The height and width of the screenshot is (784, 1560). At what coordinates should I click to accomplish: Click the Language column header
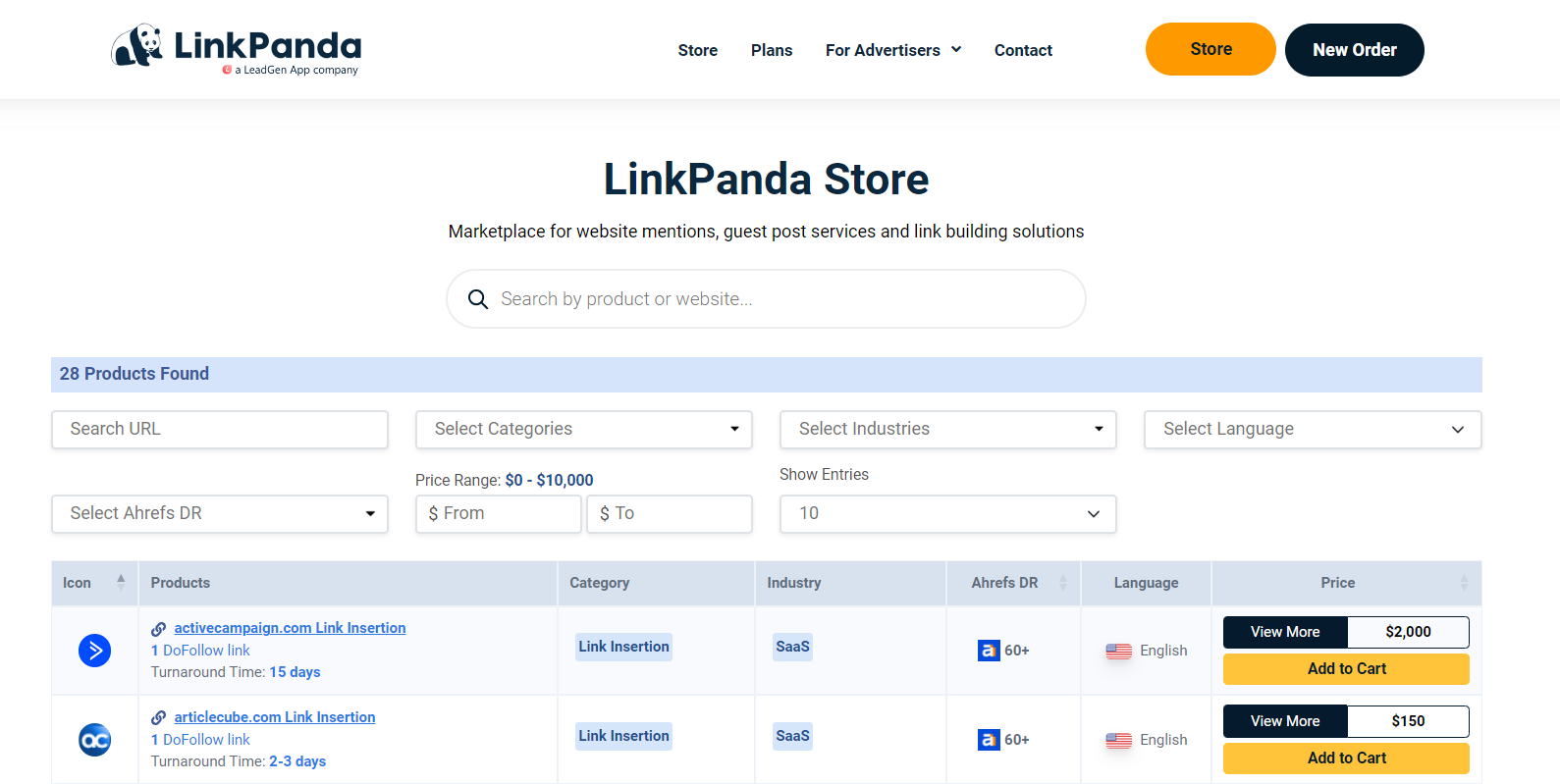[1146, 583]
